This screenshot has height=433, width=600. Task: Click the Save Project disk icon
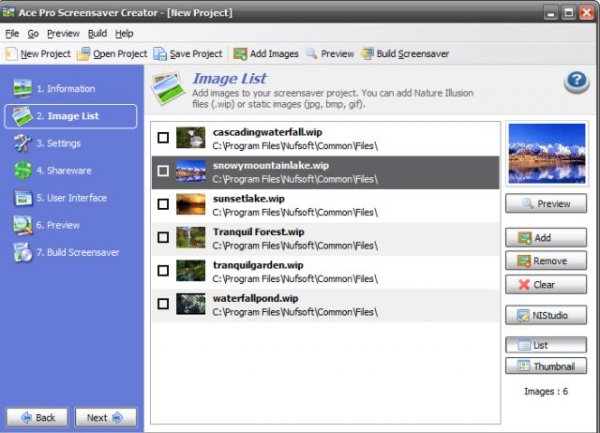click(x=160, y=54)
